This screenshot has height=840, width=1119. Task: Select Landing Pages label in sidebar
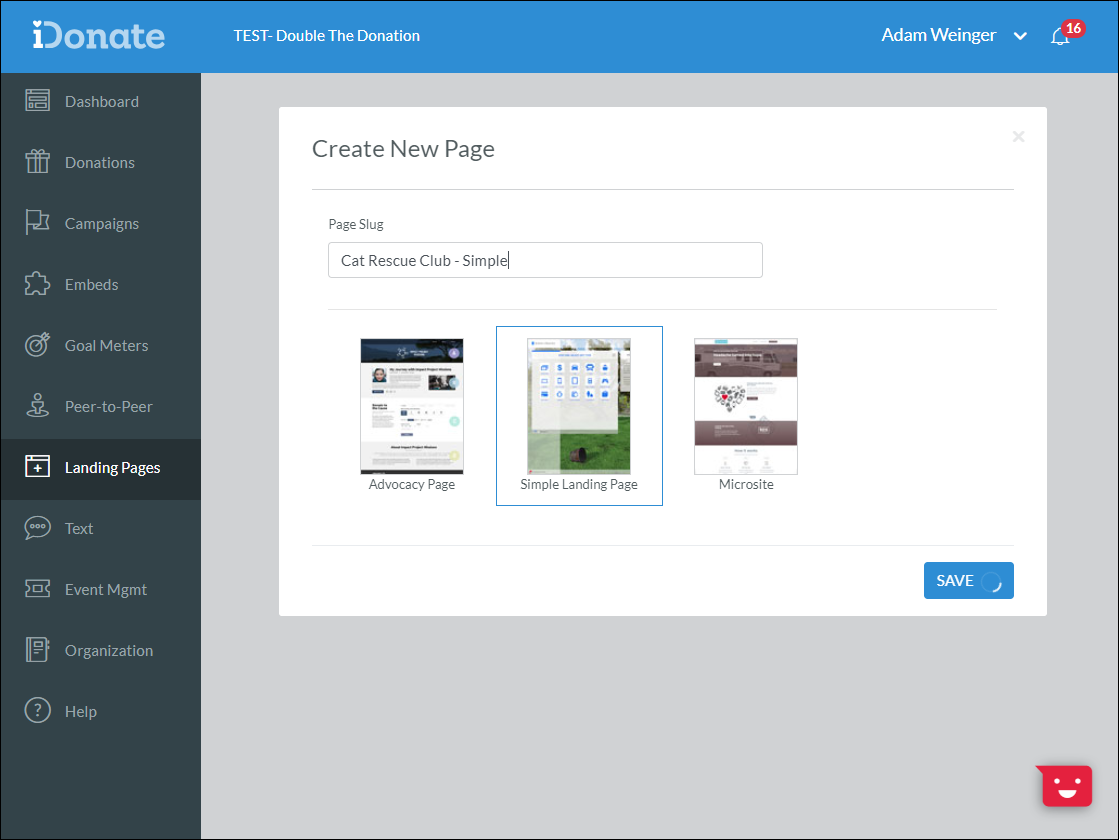pyautogui.click(x=113, y=467)
